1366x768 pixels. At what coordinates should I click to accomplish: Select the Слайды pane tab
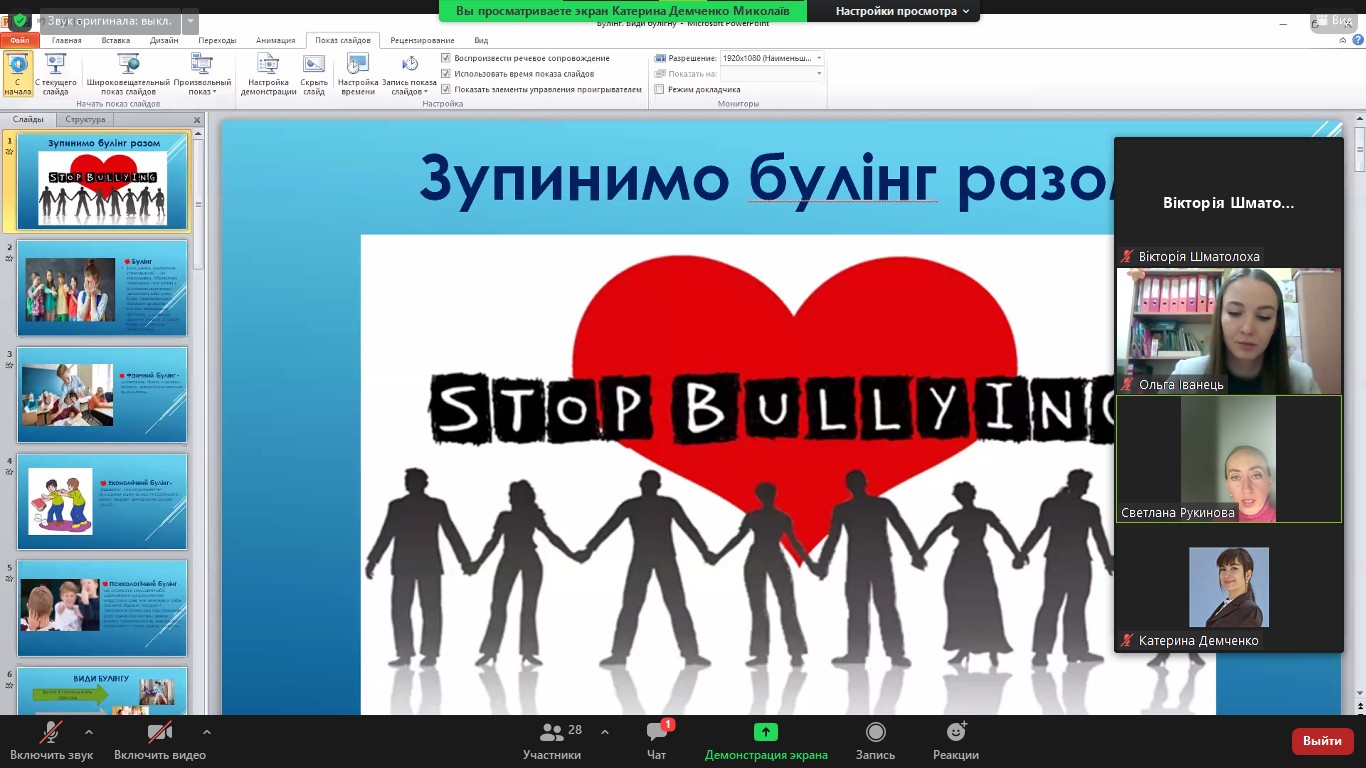(x=28, y=120)
